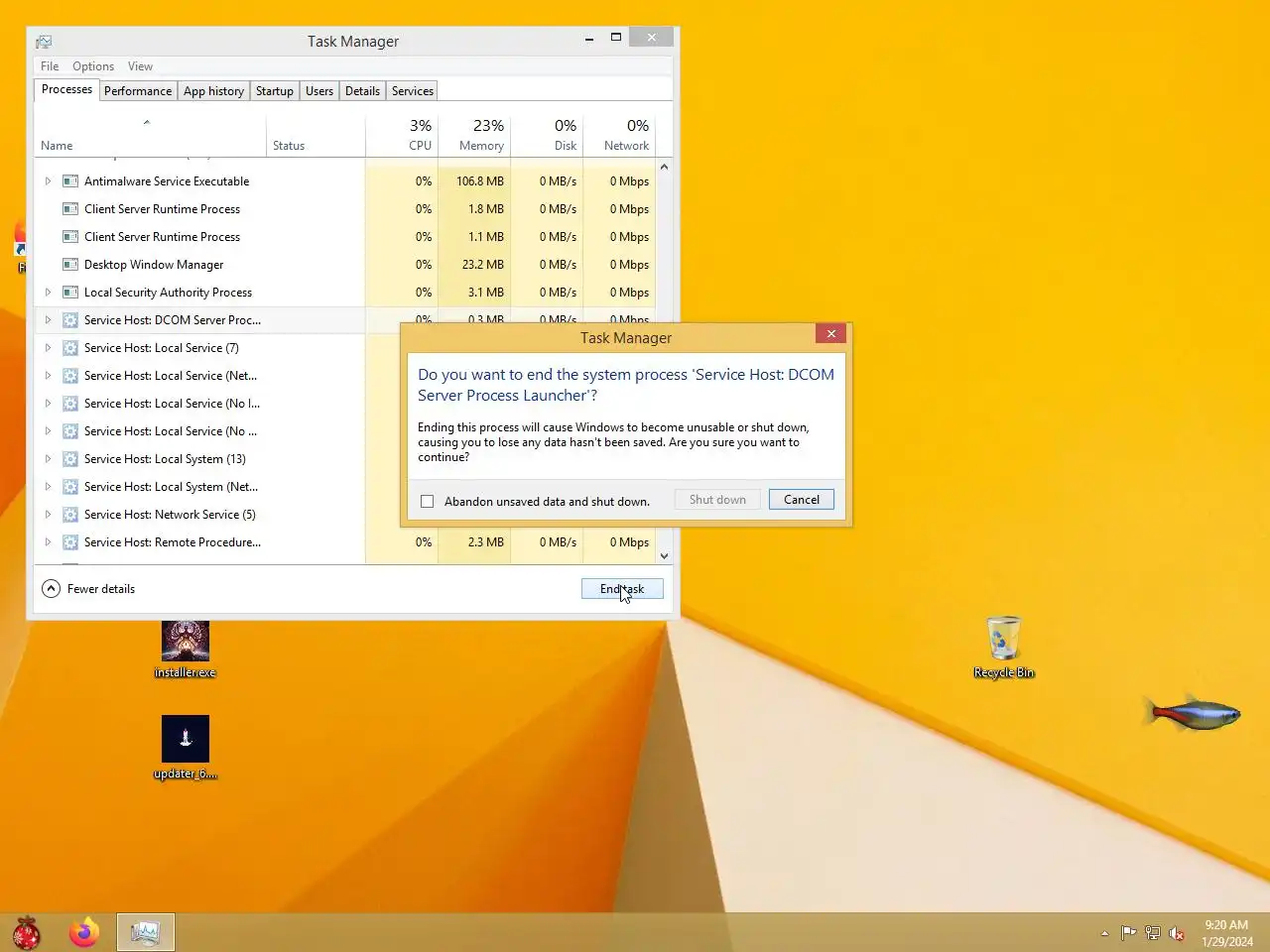Click the Task Manager title bar icon

(44, 42)
